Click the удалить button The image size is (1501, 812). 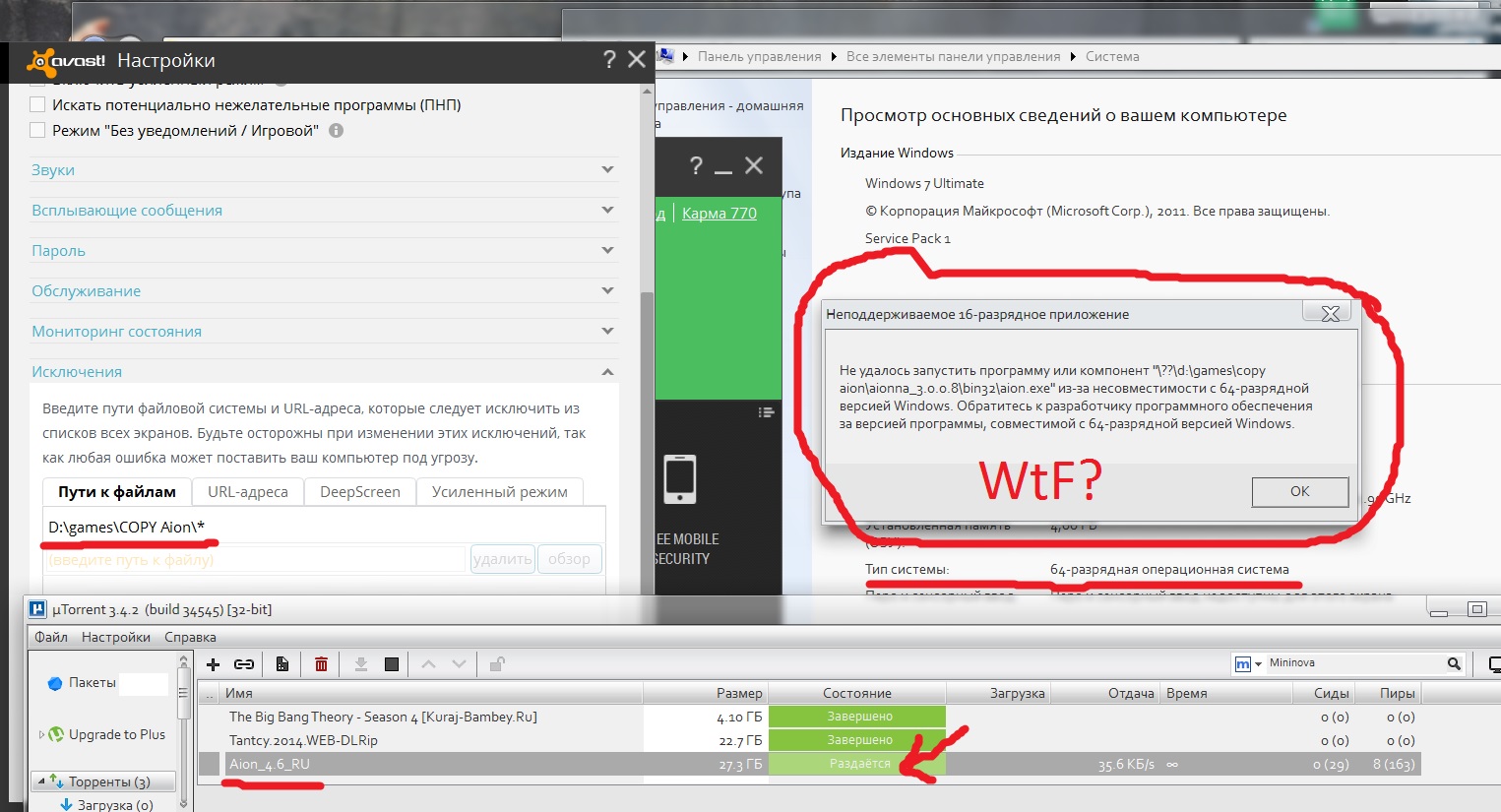coord(502,559)
